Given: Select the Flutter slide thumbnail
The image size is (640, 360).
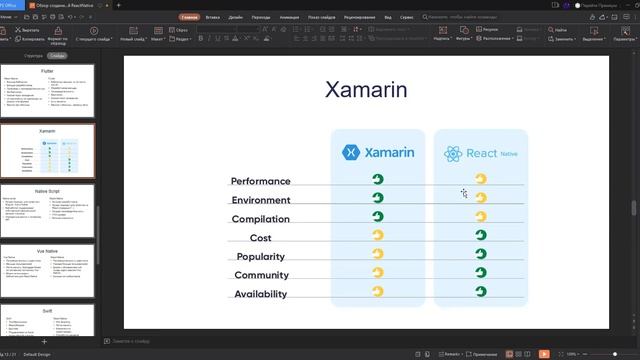Looking at the screenshot, I should tap(47, 91).
